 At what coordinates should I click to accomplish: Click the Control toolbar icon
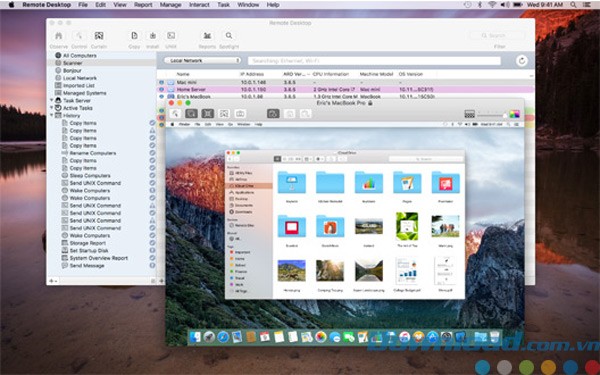(79, 36)
